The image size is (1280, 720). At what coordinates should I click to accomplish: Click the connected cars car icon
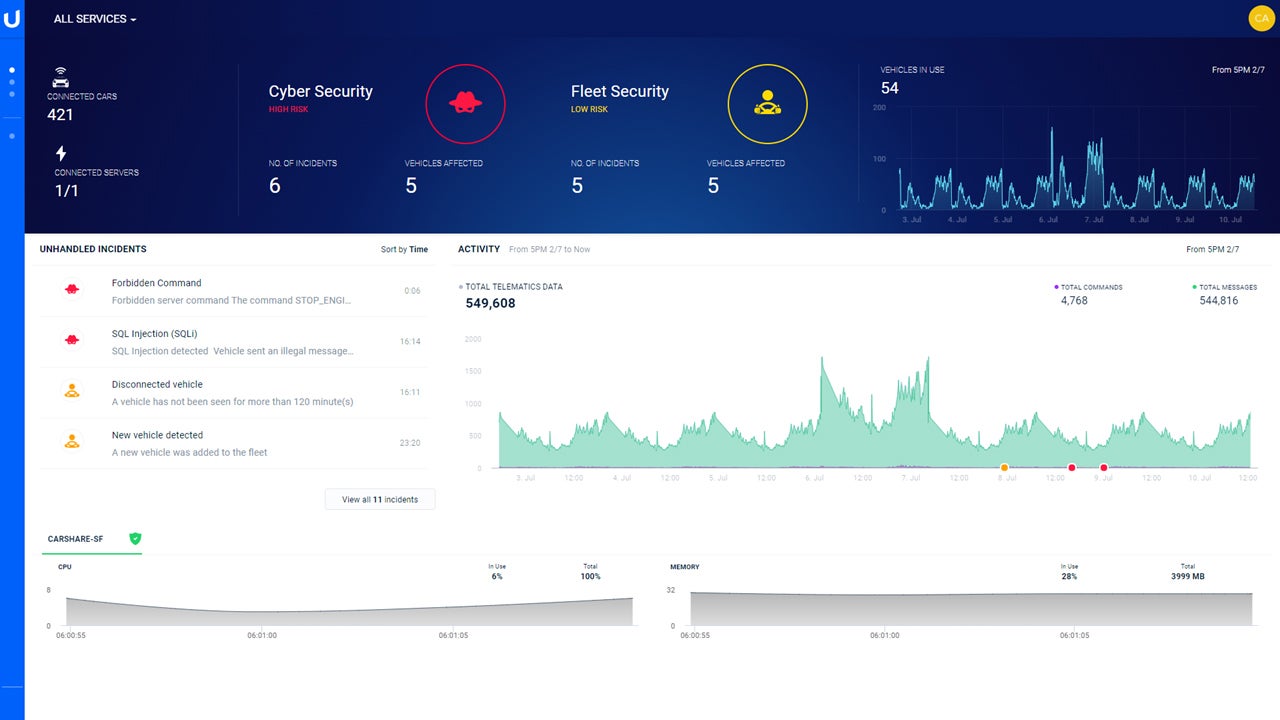tap(61, 78)
